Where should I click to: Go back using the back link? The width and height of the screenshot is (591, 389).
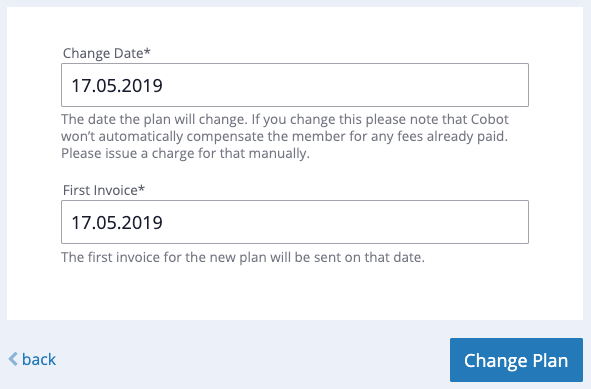32,359
